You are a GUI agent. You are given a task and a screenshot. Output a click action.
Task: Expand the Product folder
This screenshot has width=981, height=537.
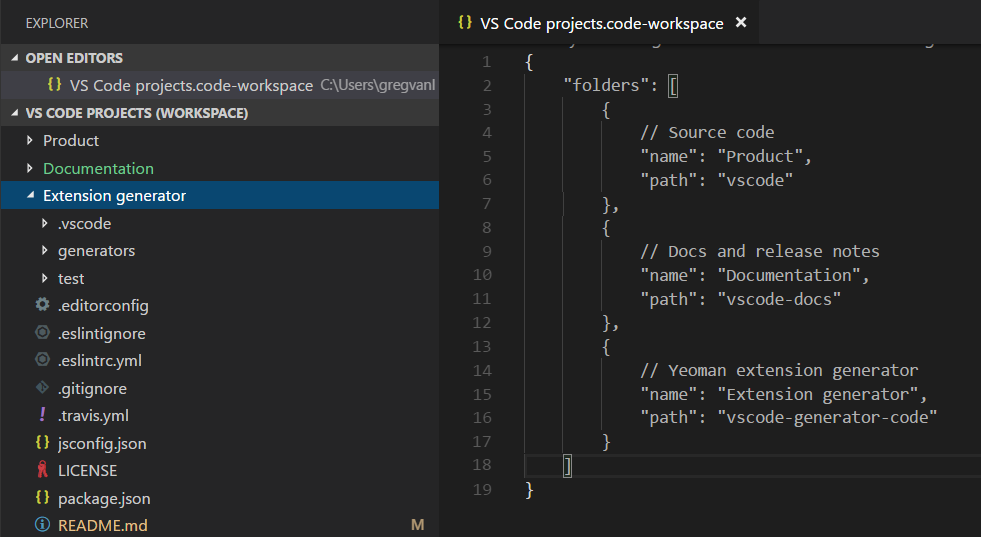point(30,141)
